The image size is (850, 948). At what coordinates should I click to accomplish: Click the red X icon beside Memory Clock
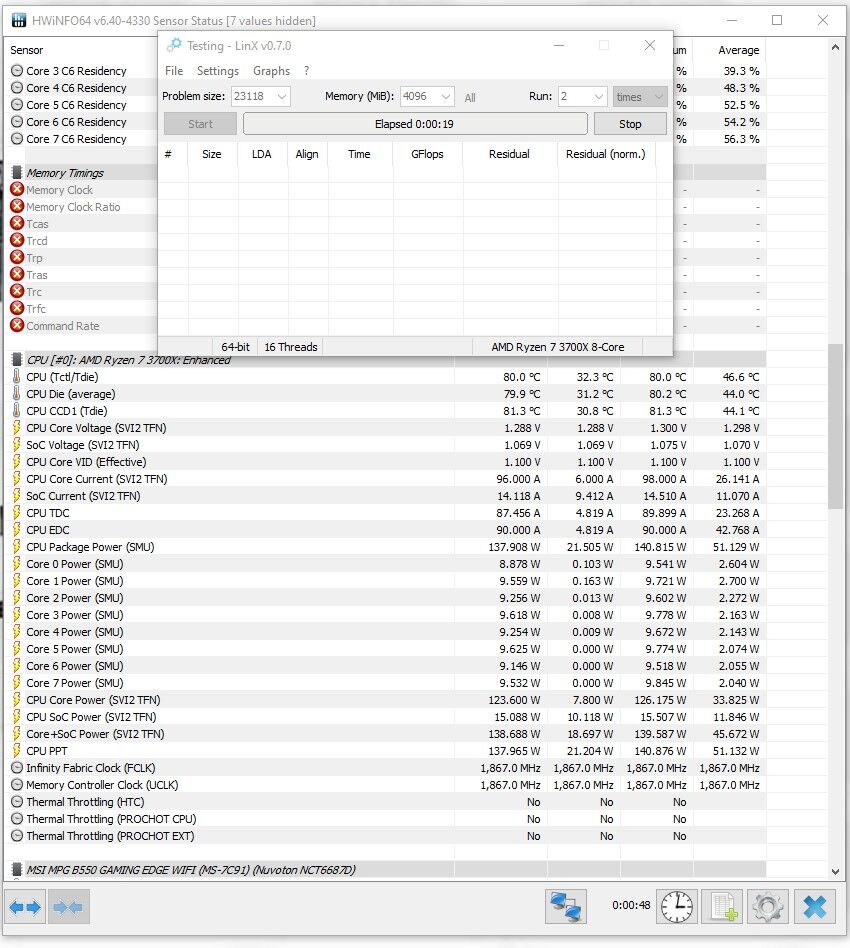pos(17,189)
